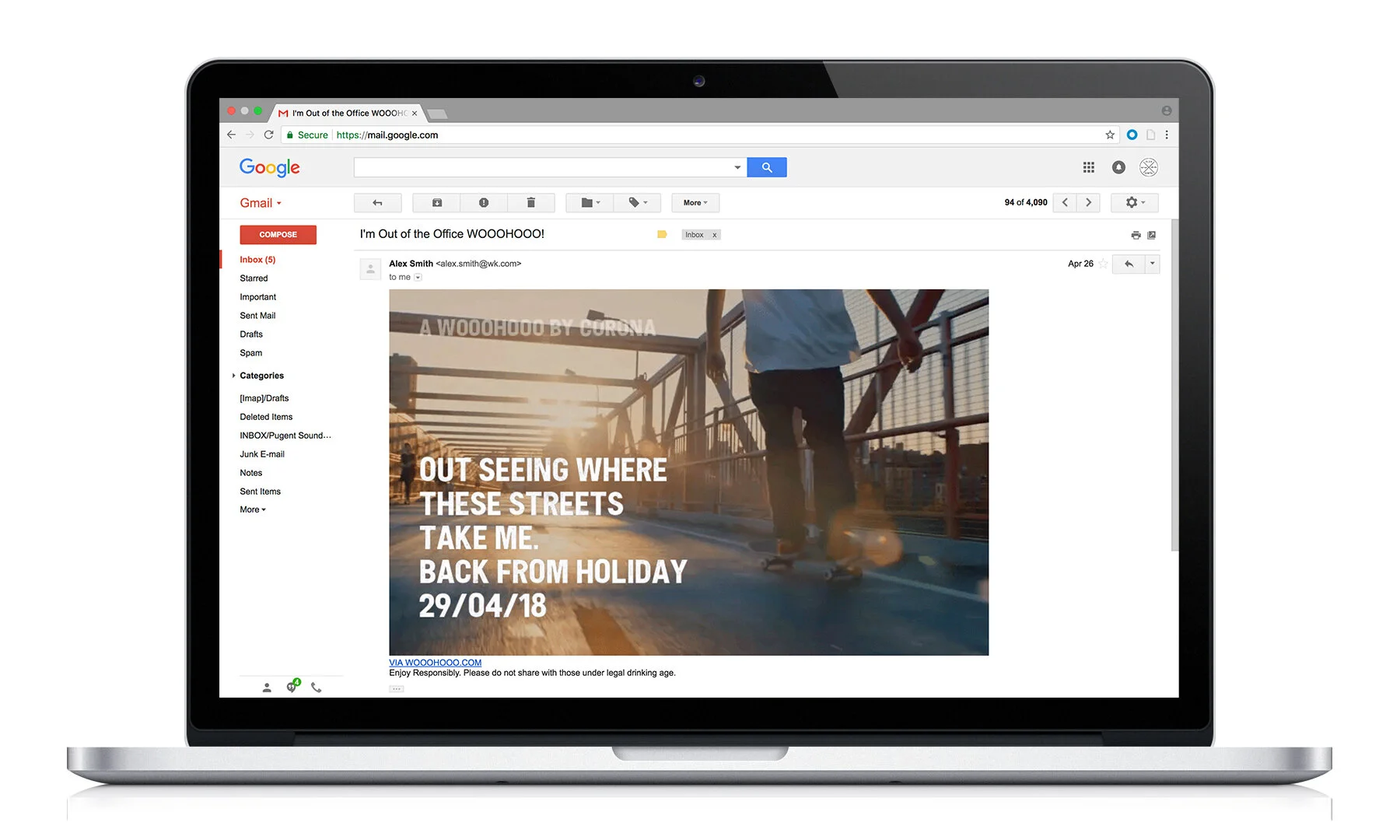Open the Google apps grid
Image resolution: width=1400 pixels, height=840 pixels.
pos(1089,167)
